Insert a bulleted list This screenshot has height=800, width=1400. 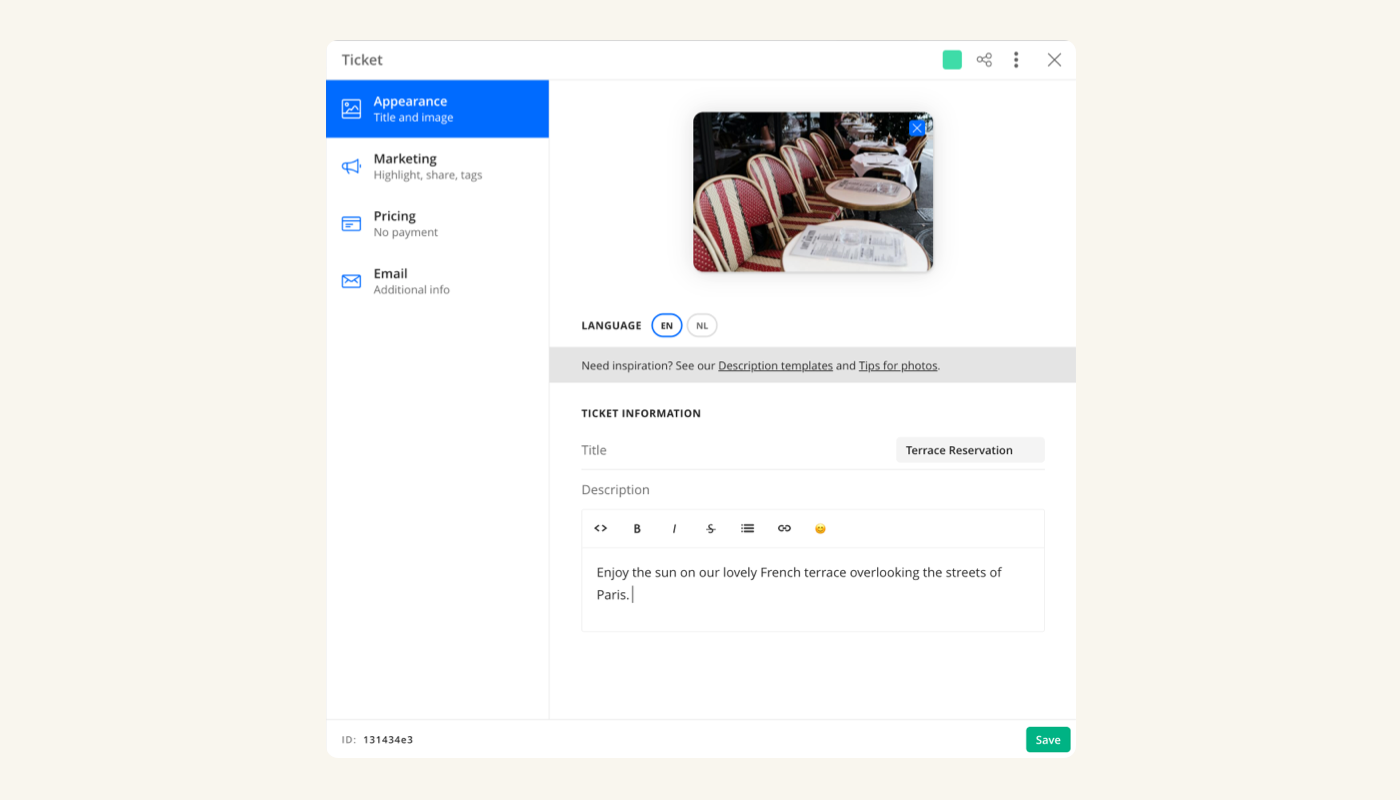pyautogui.click(x=747, y=529)
